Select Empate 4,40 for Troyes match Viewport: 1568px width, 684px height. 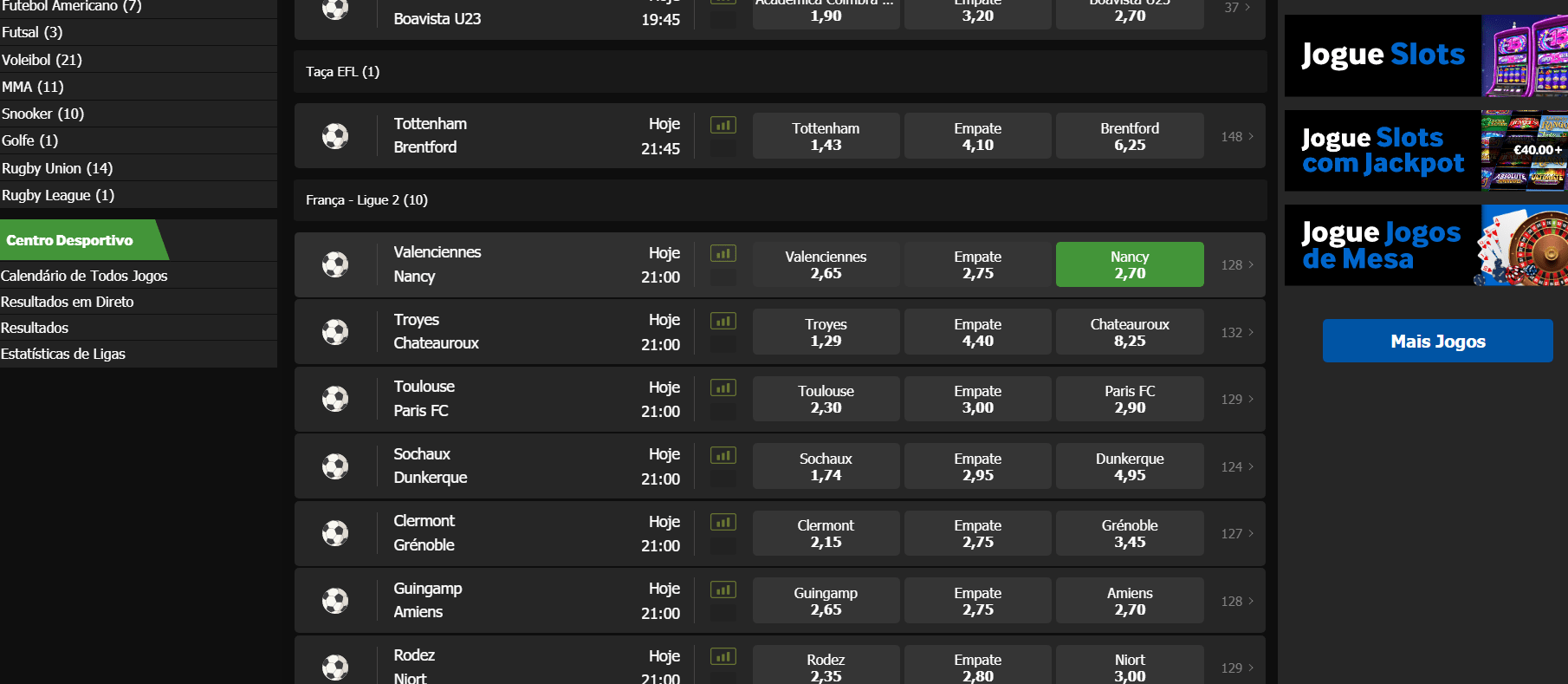click(978, 332)
